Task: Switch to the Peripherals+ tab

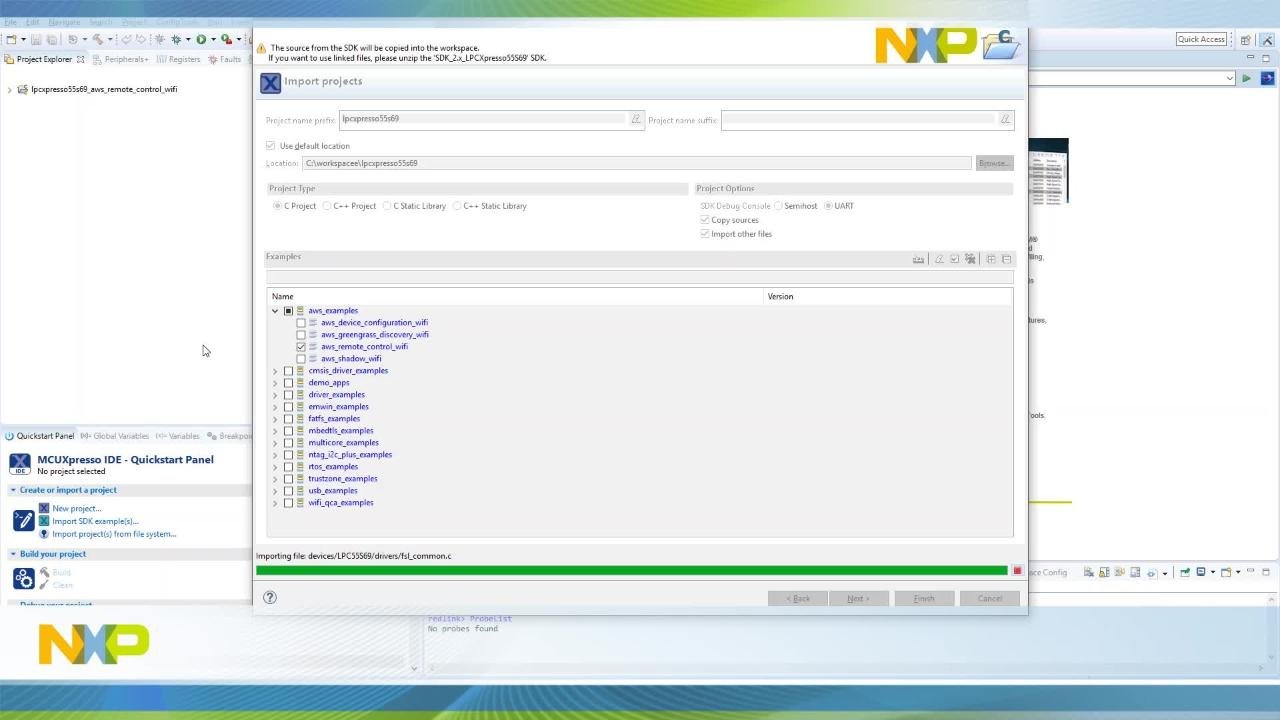Action: point(120,59)
